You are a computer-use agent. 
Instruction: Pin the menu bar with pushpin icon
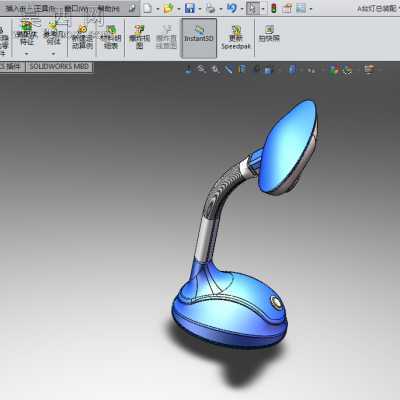[132, 8]
